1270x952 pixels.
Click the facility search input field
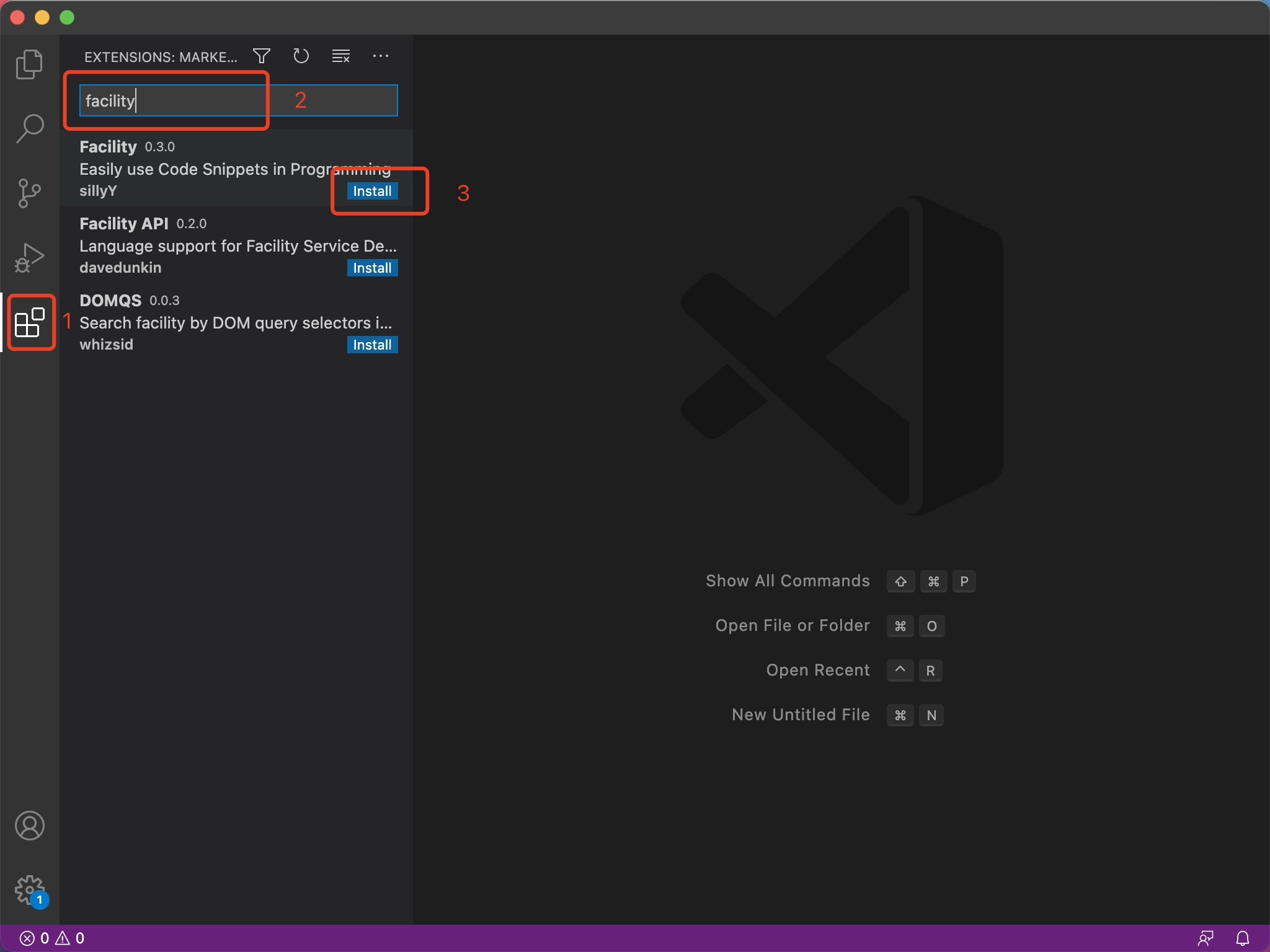click(x=239, y=100)
